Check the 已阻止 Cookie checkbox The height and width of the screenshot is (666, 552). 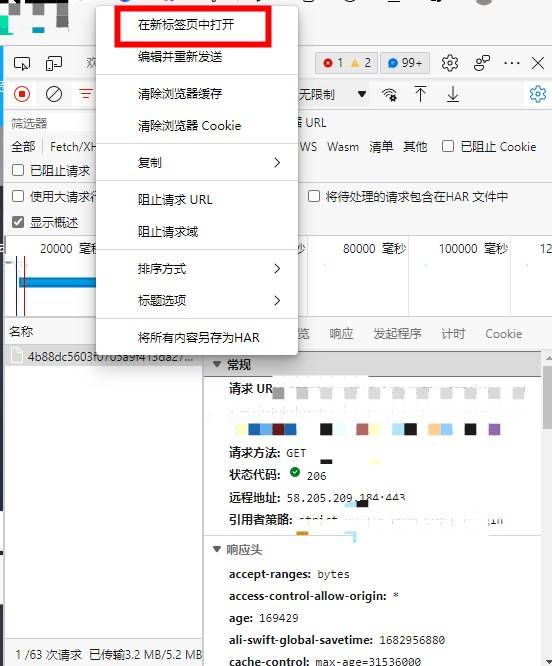[x=448, y=146]
